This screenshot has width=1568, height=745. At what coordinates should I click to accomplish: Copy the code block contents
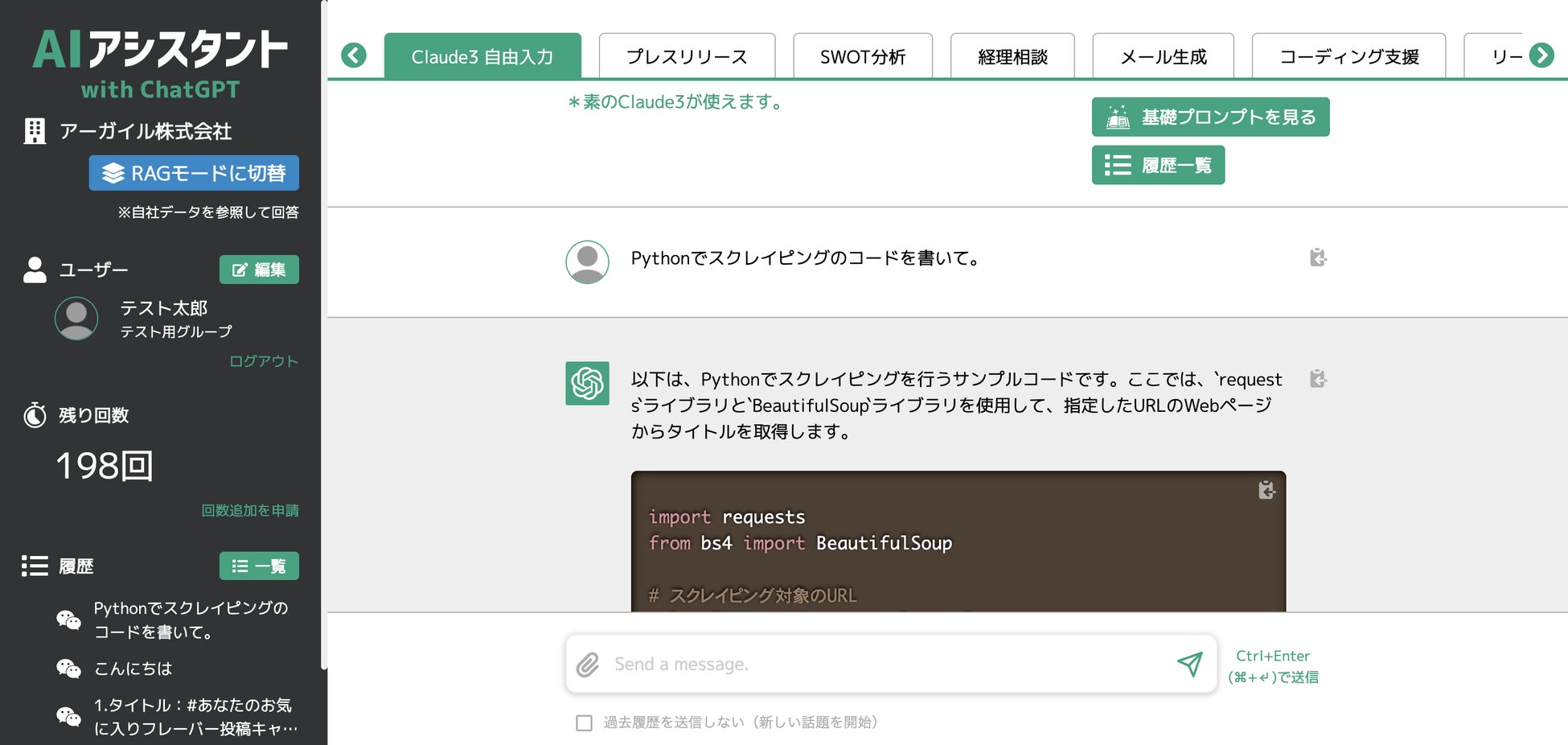[1266, 490]
